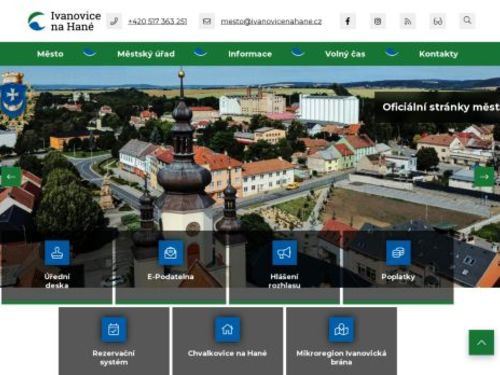The height and width of the screenshot is (375, 500).
Task: Open search with the magnifier icon
Action: (467, 21)
